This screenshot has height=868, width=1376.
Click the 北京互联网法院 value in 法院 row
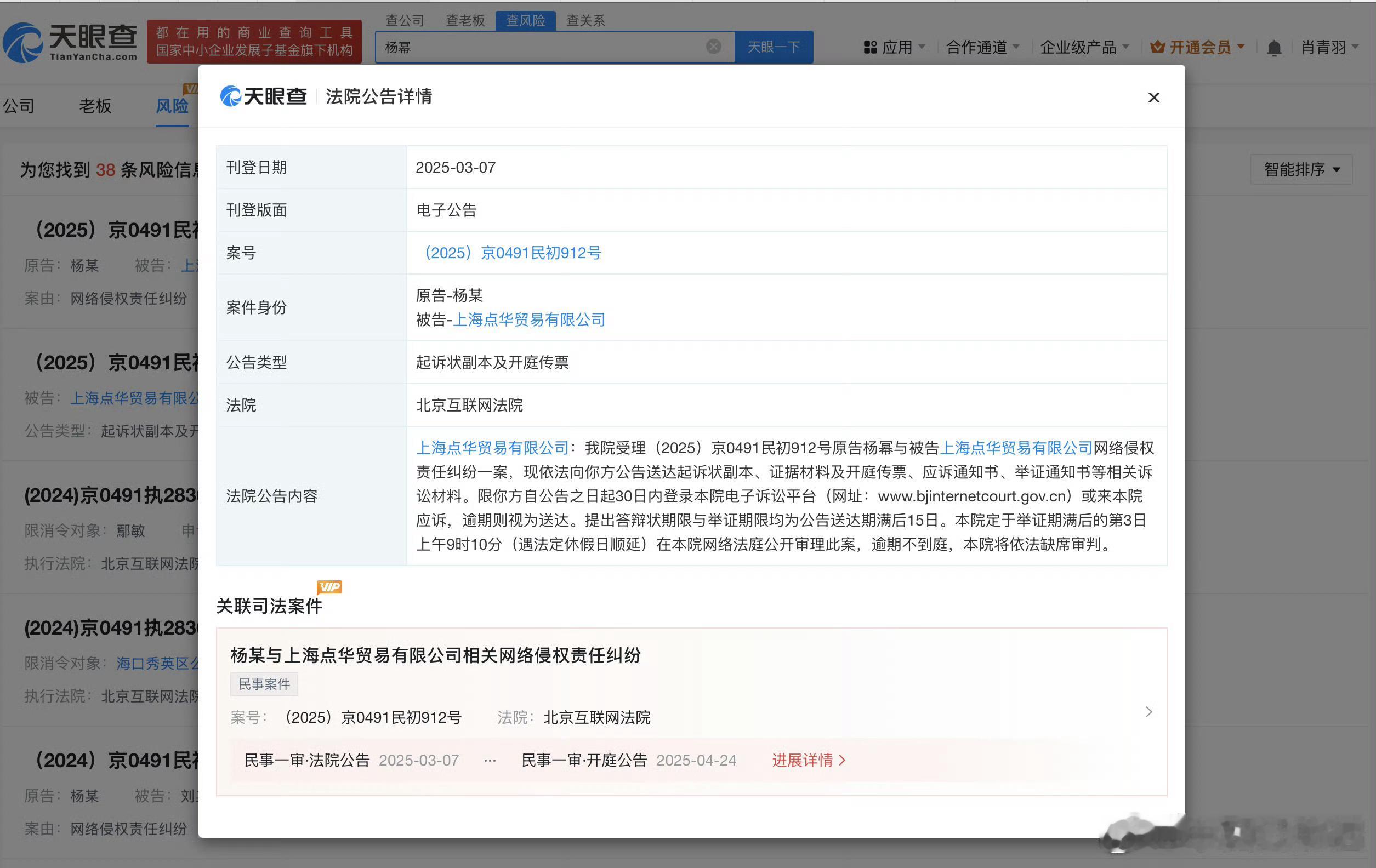(469, 405)
